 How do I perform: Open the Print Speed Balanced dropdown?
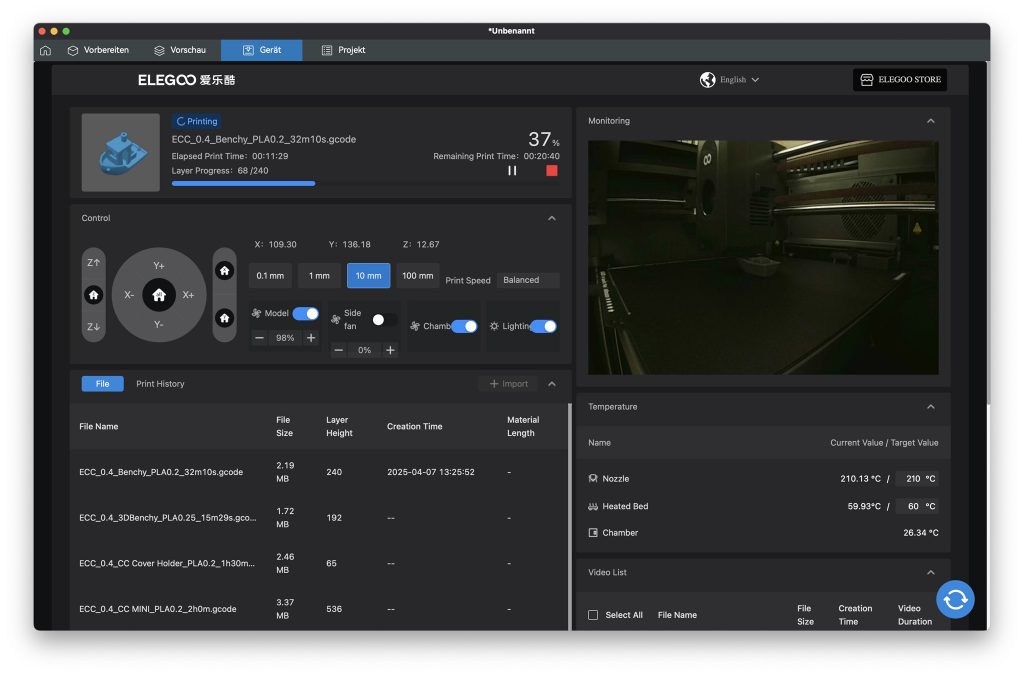tap(527, 280)
